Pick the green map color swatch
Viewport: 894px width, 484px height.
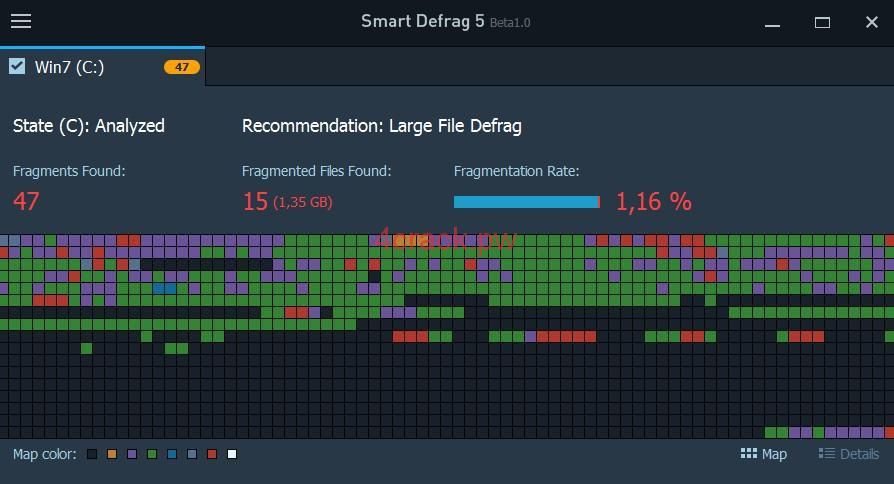(x=152, y=454)
